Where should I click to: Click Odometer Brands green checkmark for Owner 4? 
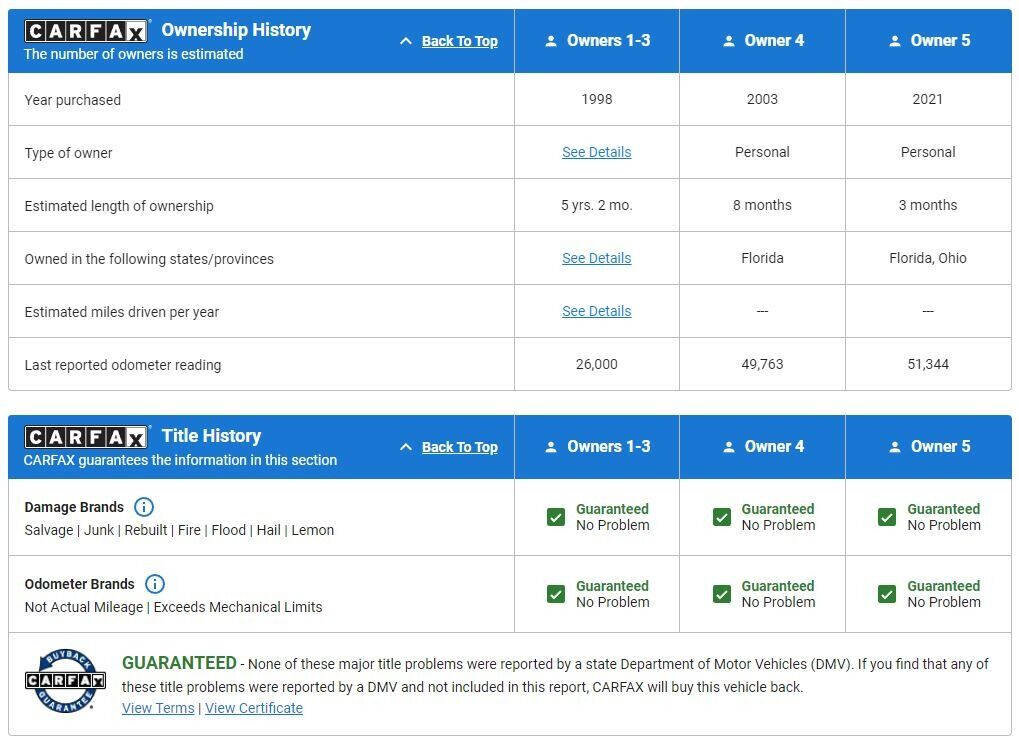coord(722,594)
